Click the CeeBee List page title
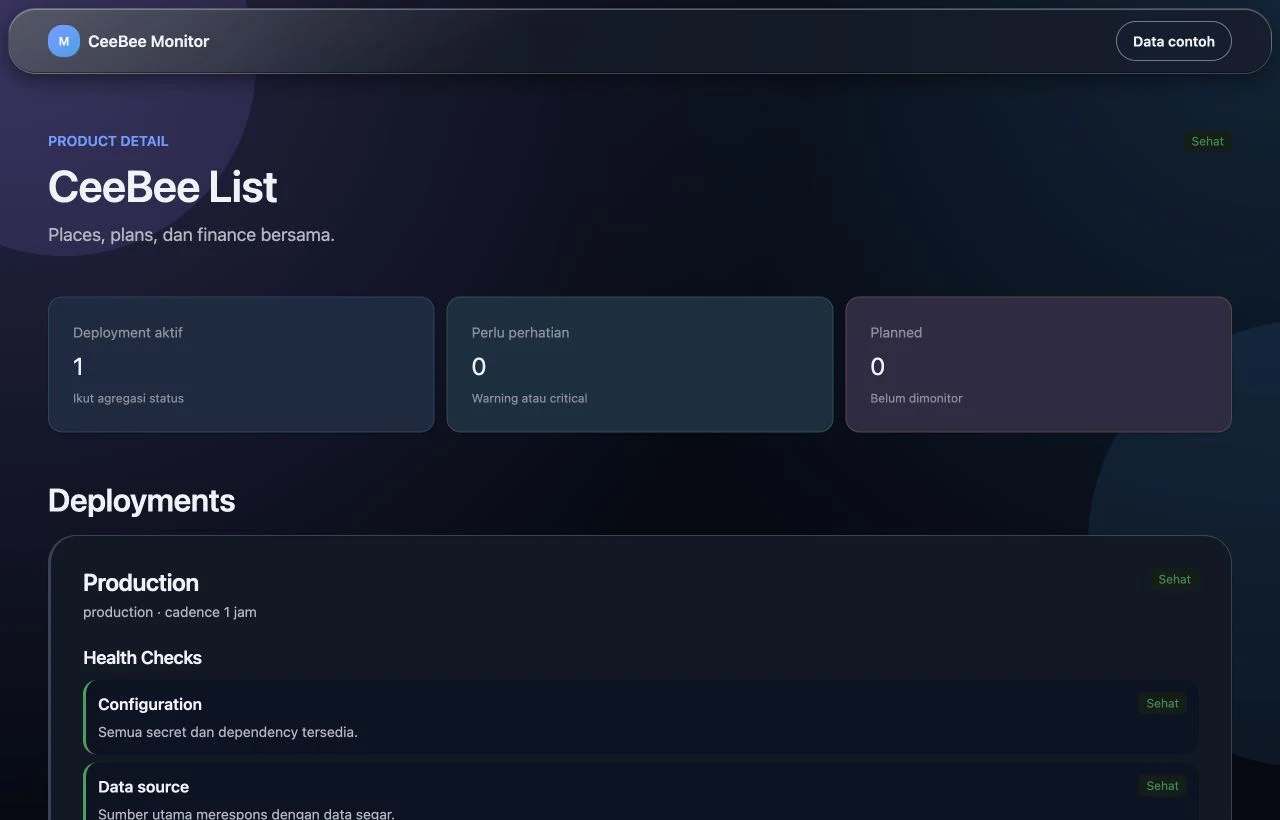Viewport: 1280px width, 820px height. pyautogui.click(x=163, y=187)
